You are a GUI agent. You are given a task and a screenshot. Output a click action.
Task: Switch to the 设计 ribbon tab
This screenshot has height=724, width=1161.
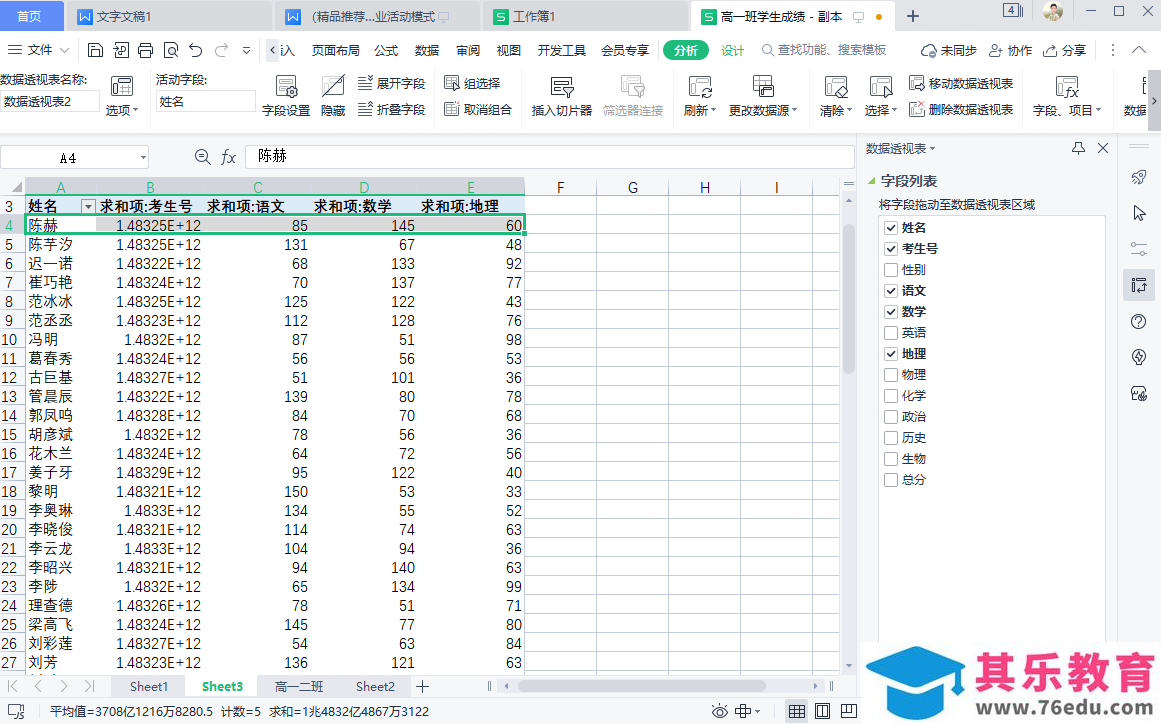[x=732, y=50]
